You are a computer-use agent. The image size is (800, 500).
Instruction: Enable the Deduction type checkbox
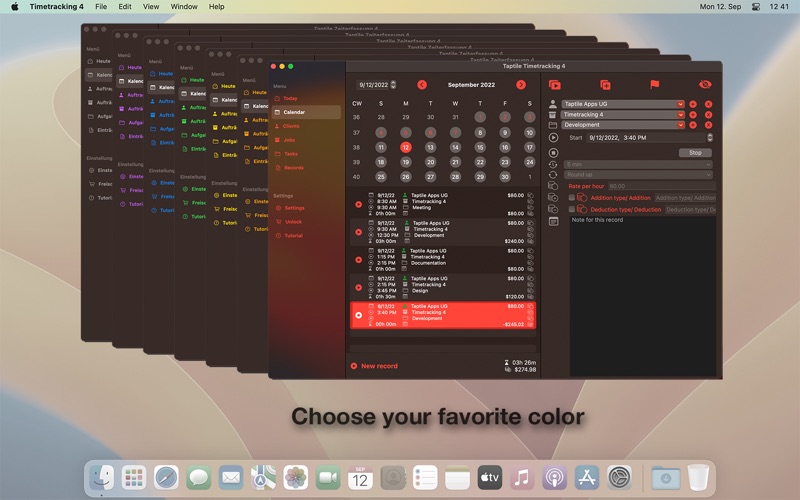click(x=571, y=209)
